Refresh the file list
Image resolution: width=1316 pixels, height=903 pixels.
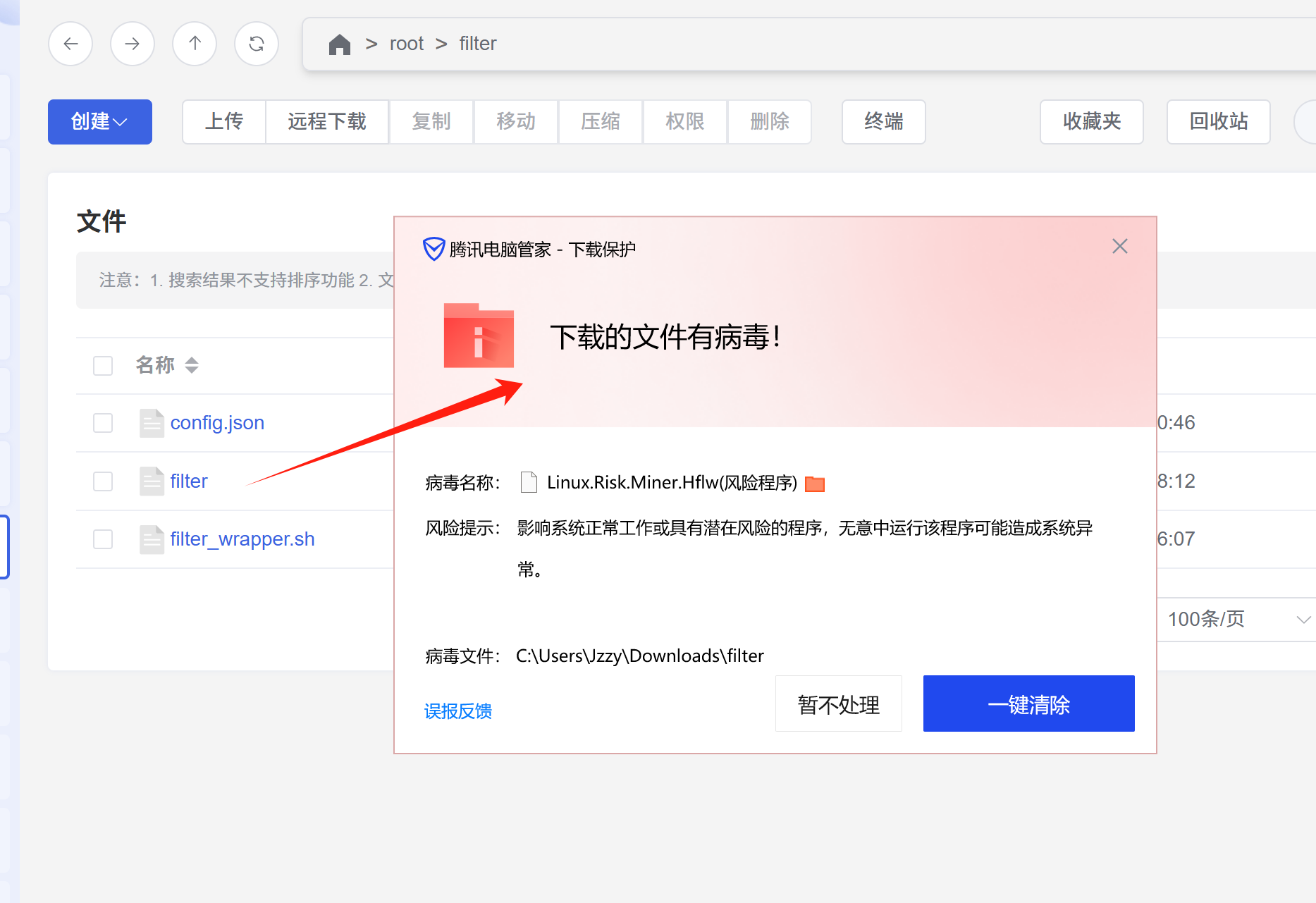(x=257, y=44)
